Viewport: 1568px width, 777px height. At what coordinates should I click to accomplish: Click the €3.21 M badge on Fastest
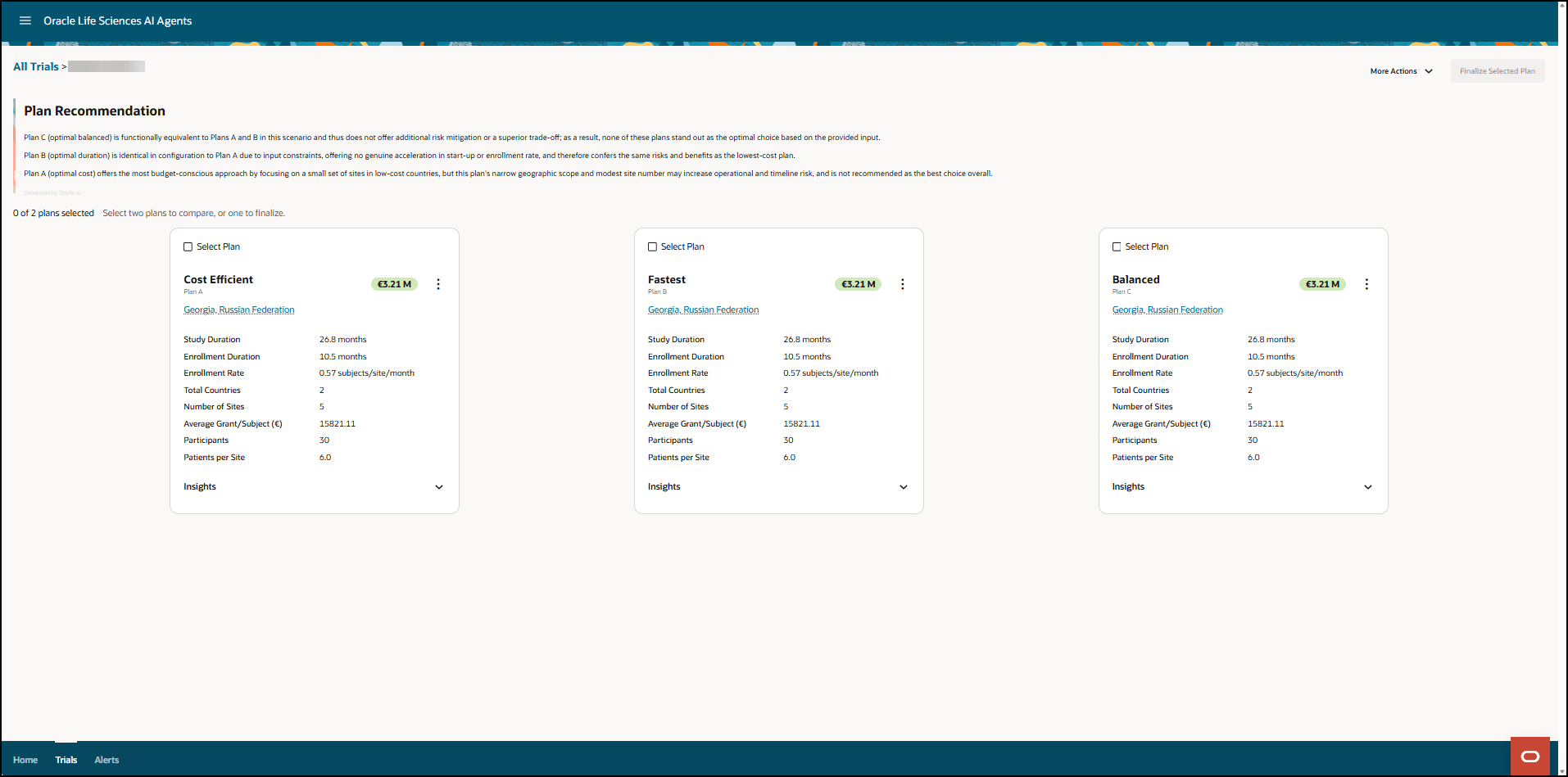[859, 284]
